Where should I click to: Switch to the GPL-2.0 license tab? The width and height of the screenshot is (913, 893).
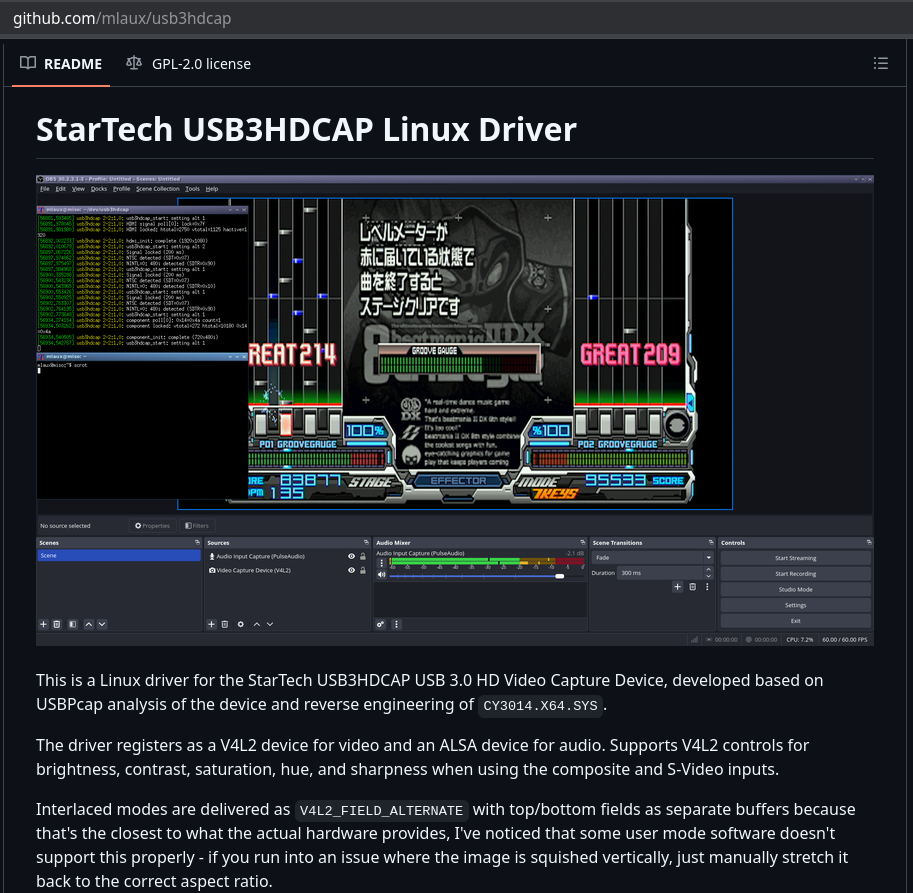pyautogui.click(x=189, y=63)
